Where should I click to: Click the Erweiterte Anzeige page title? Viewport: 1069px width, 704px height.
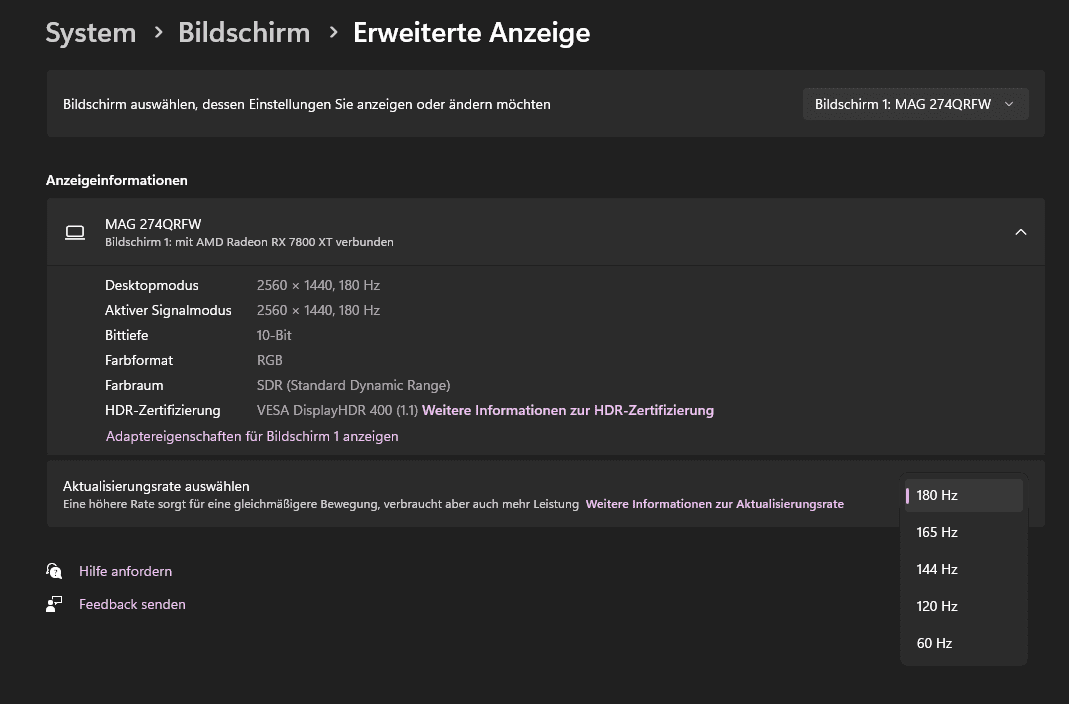472,33
